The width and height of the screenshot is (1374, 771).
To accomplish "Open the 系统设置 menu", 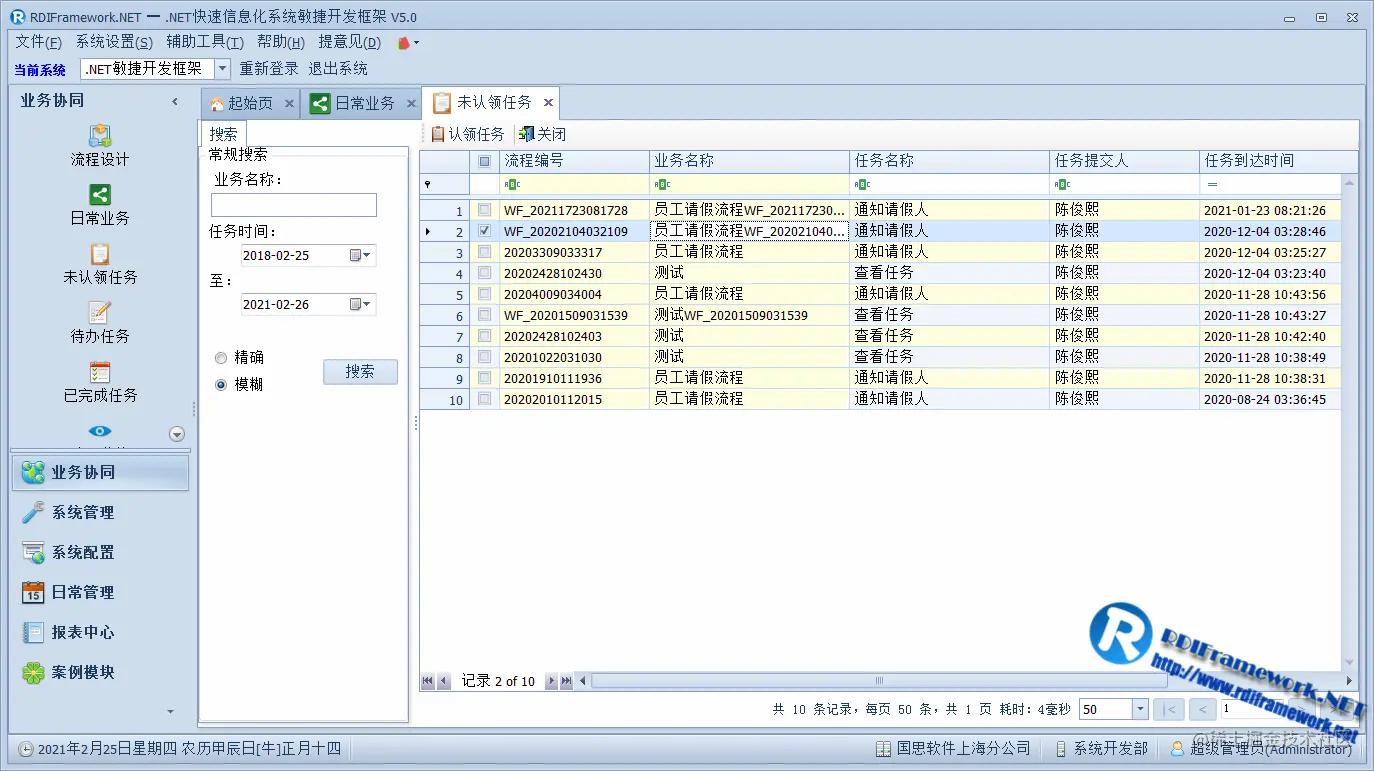I will point(115,42).
